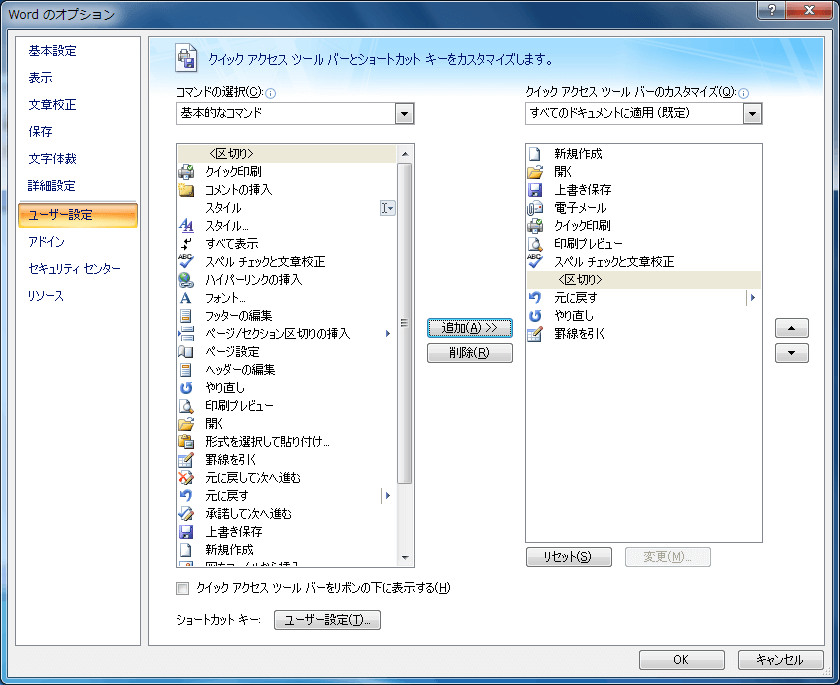
Task: Click info icon beside クイック アクセス customize label
Action: point(744,94)
